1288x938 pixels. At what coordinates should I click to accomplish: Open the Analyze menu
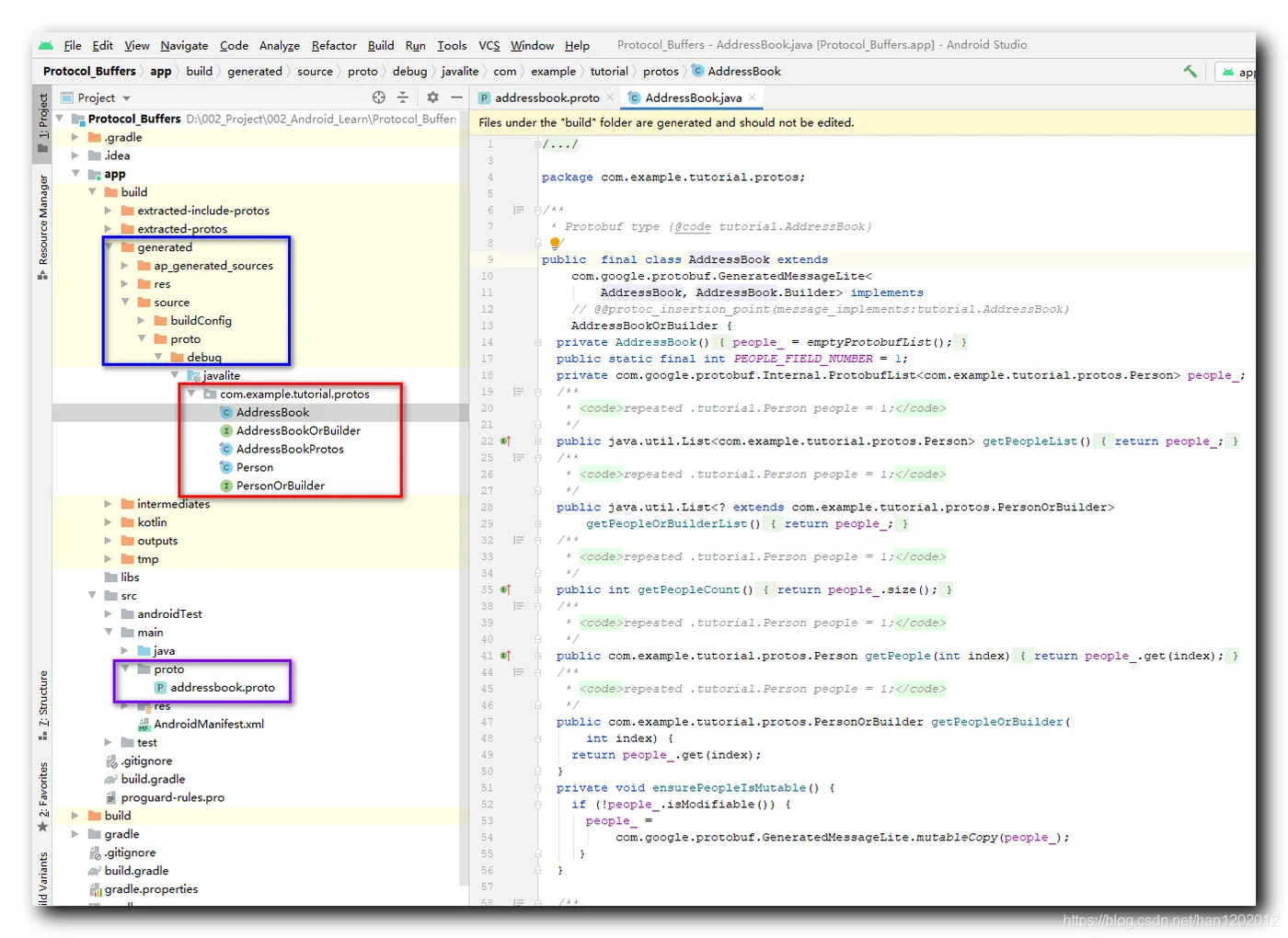point(280,45)
